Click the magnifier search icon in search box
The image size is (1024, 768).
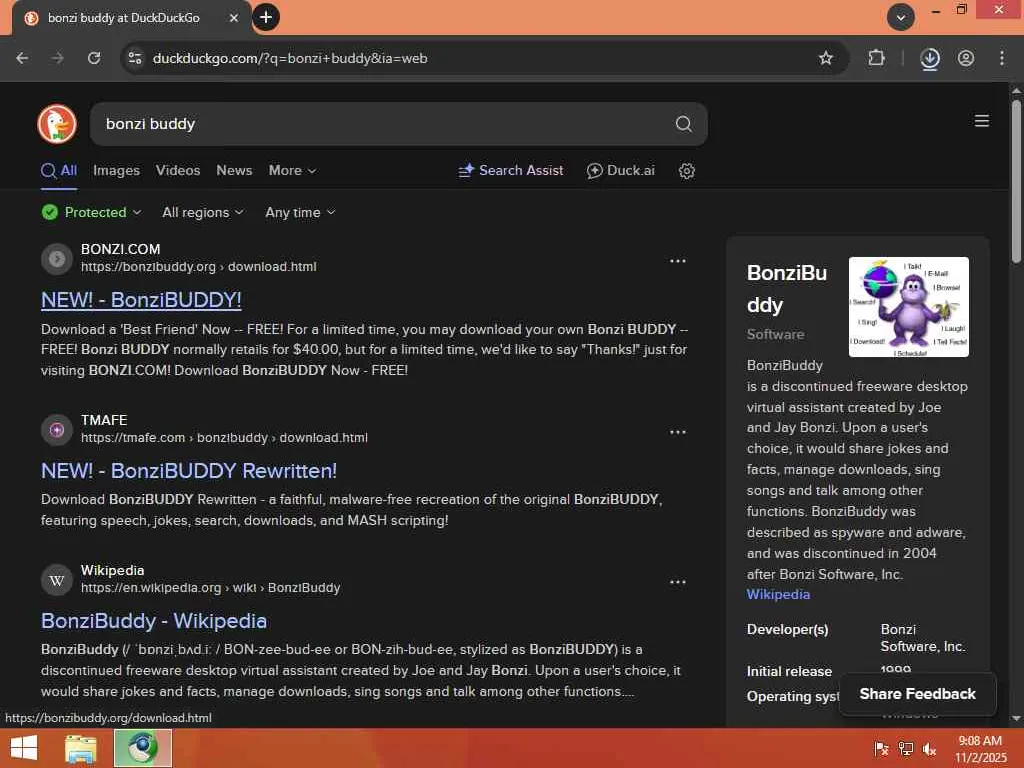tap(683, 124)
